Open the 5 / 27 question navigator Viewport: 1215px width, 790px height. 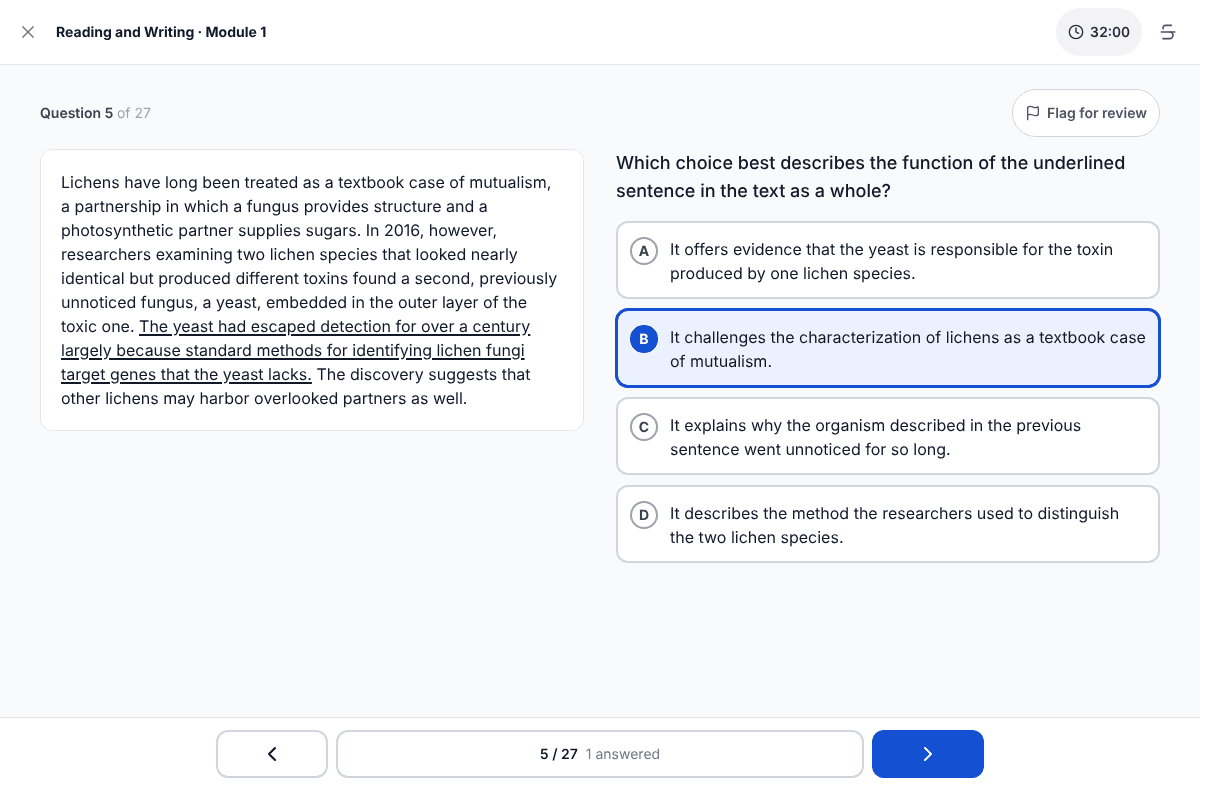click(600, 754)
